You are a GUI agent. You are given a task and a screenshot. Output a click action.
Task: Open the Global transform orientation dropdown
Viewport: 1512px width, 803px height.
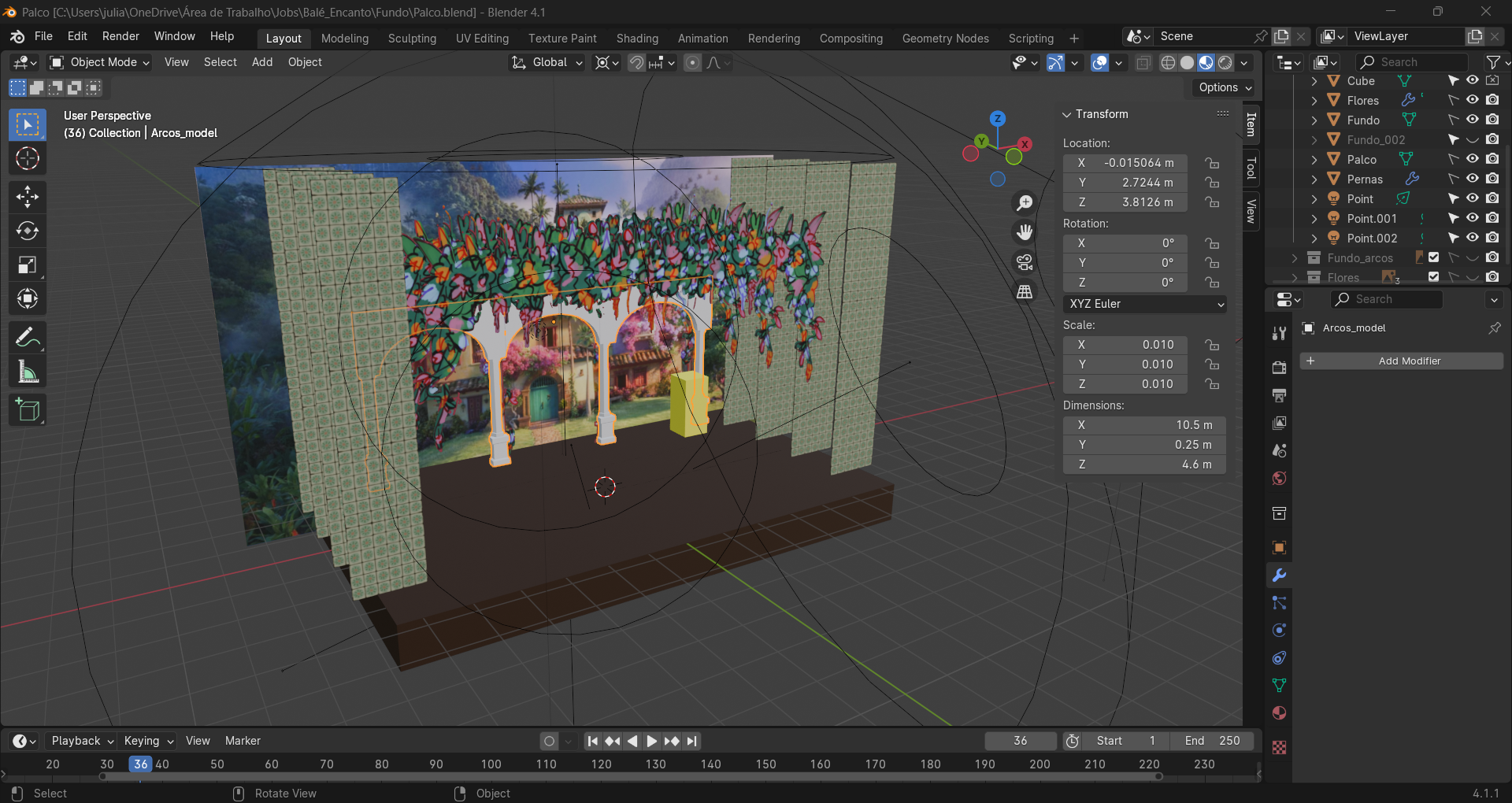point(547,62)
